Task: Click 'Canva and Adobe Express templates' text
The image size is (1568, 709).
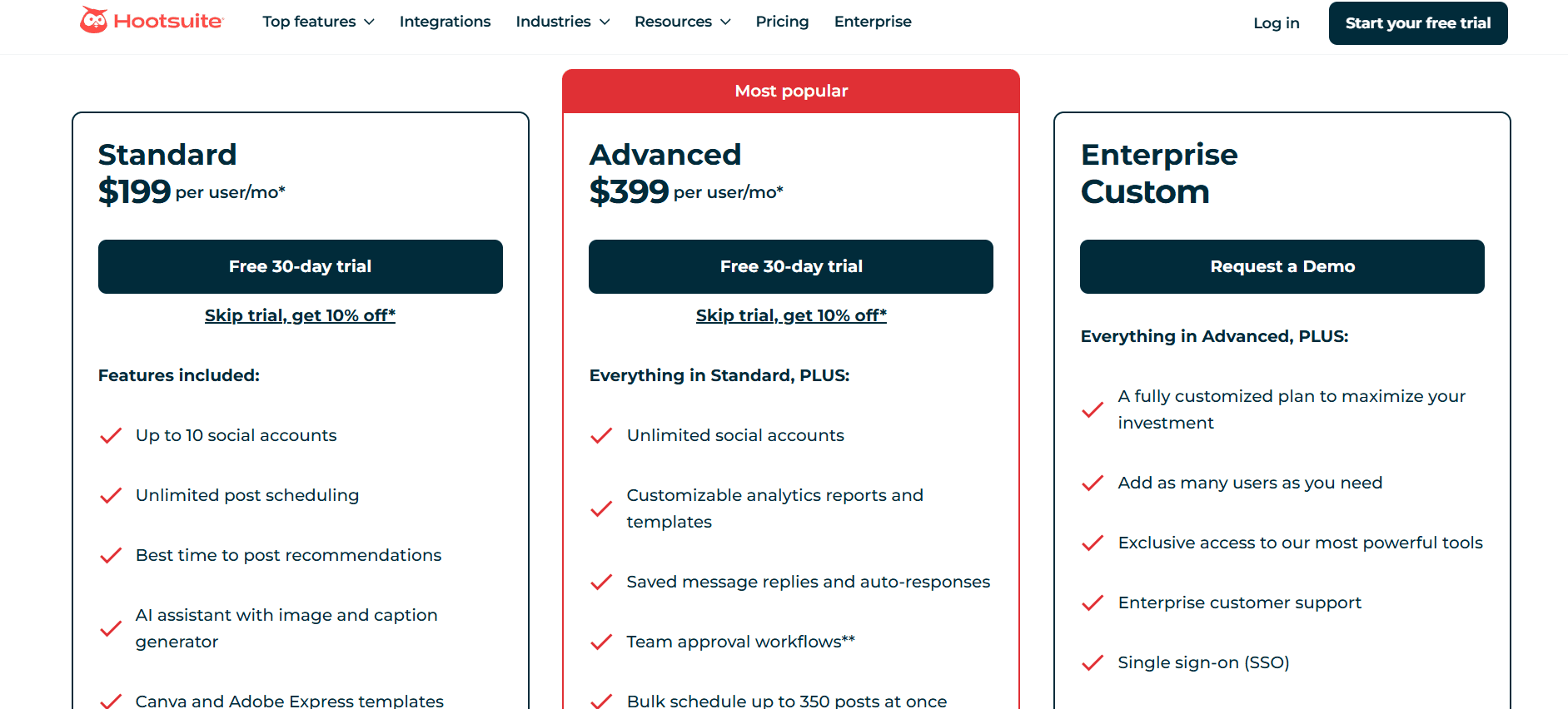Action: (x=290, y=701)
